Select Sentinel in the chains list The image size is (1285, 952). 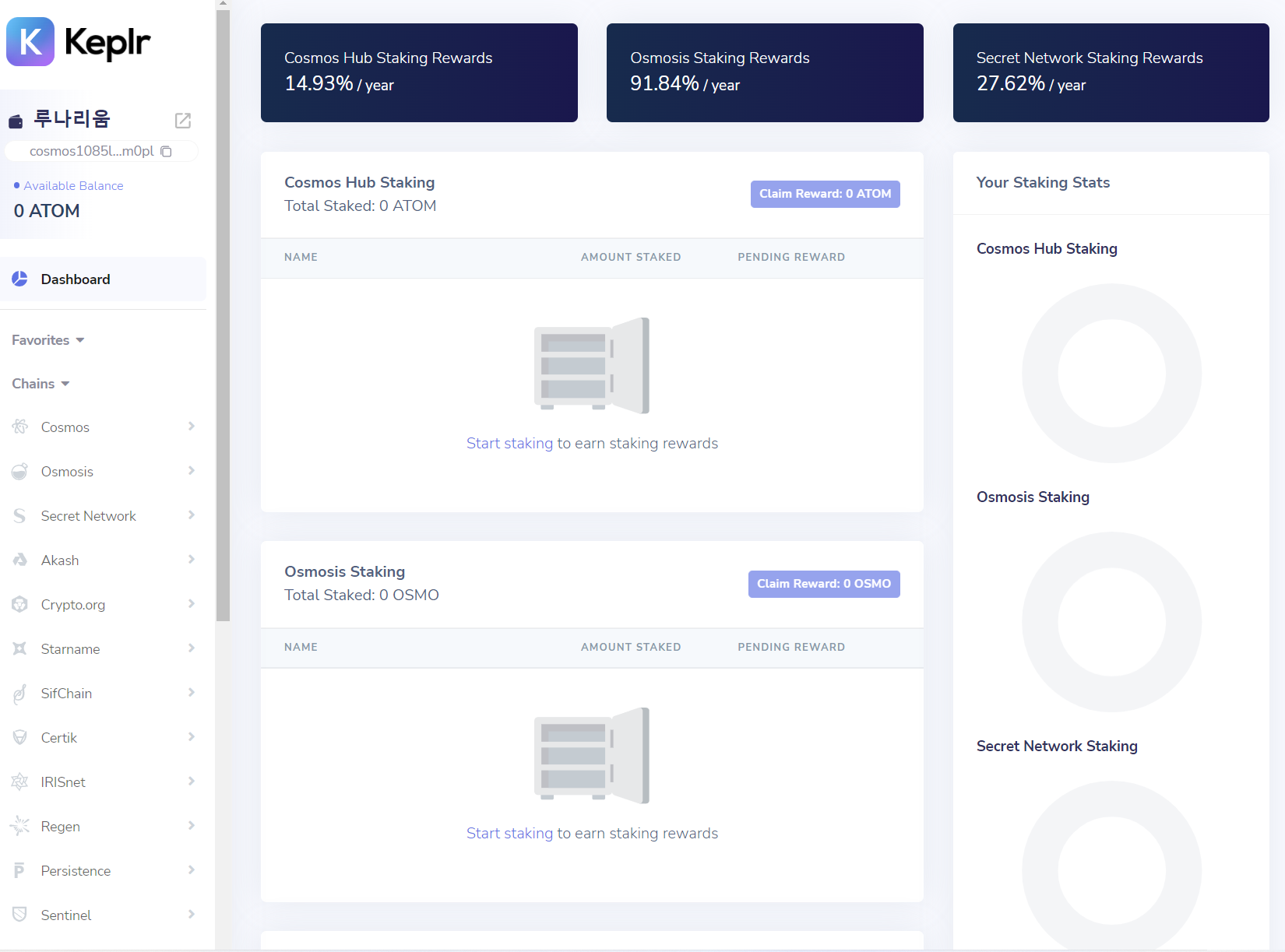(x=103, y=915)
